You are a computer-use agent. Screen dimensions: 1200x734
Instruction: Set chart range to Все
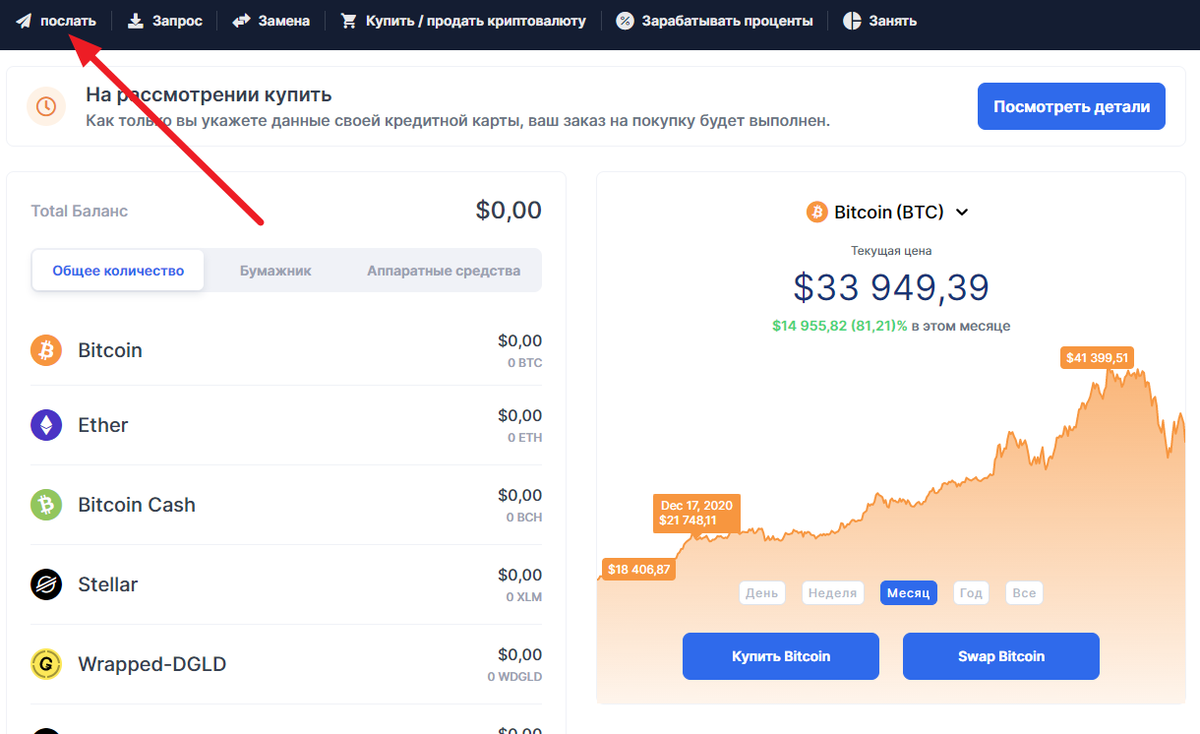pyautogui.click(x=1024, y=593)
